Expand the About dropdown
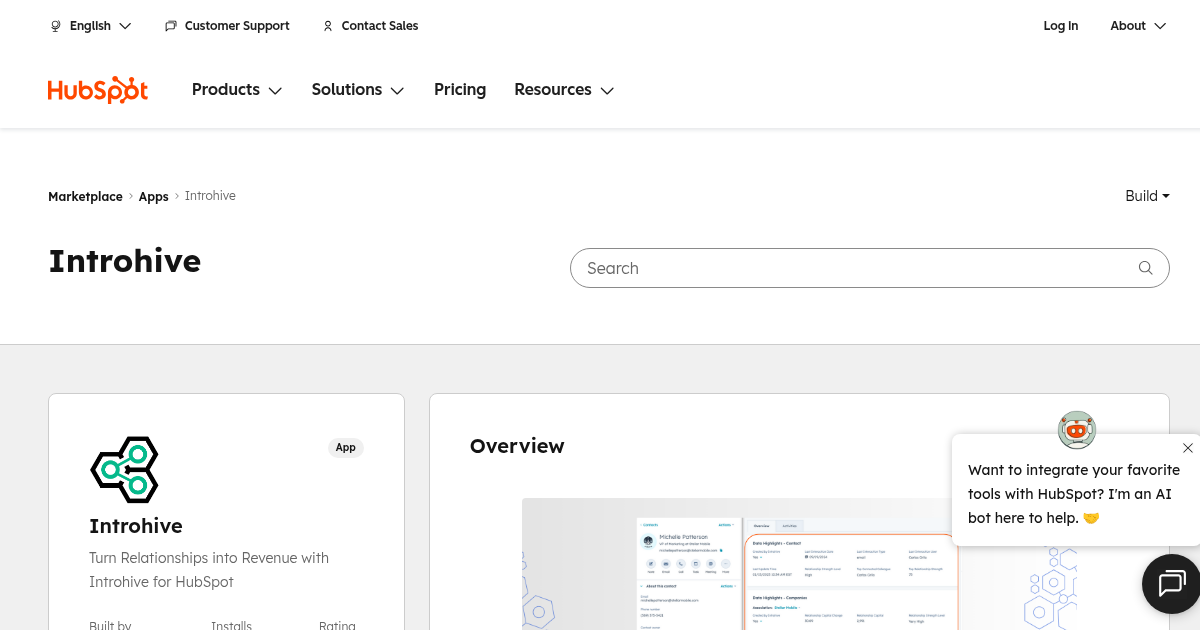 (1138, 26)
